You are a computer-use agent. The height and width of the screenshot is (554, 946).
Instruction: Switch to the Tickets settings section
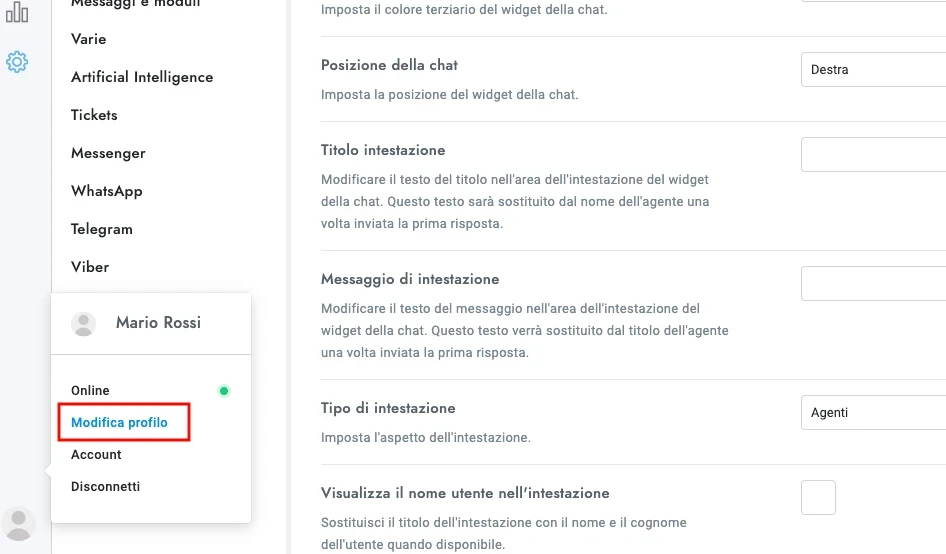pos(94,115)
